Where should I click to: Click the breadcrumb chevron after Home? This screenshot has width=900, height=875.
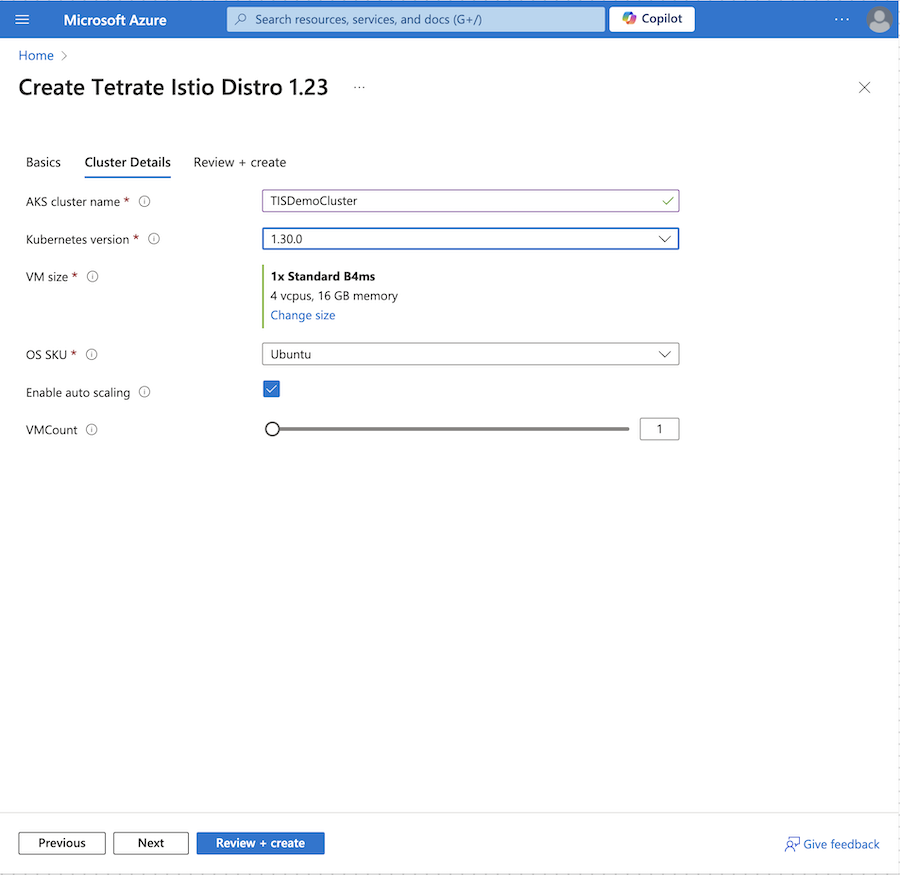coord(64,56)
